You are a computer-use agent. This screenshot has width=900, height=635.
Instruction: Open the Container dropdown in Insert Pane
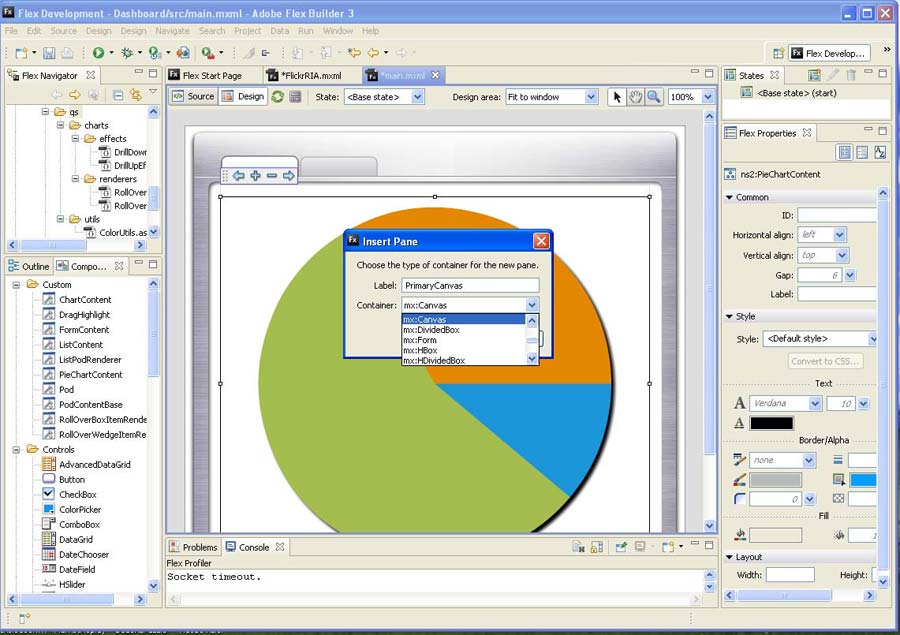coord(532,305)
